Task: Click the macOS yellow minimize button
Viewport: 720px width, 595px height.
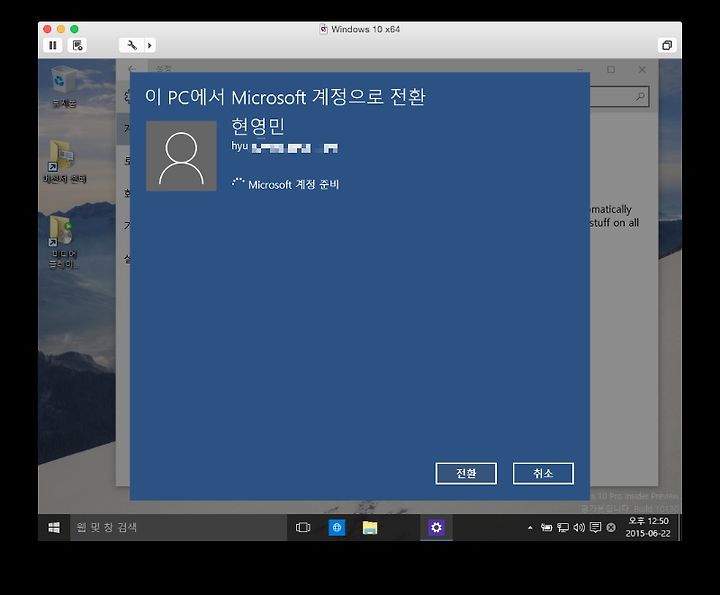Action: 61,29
